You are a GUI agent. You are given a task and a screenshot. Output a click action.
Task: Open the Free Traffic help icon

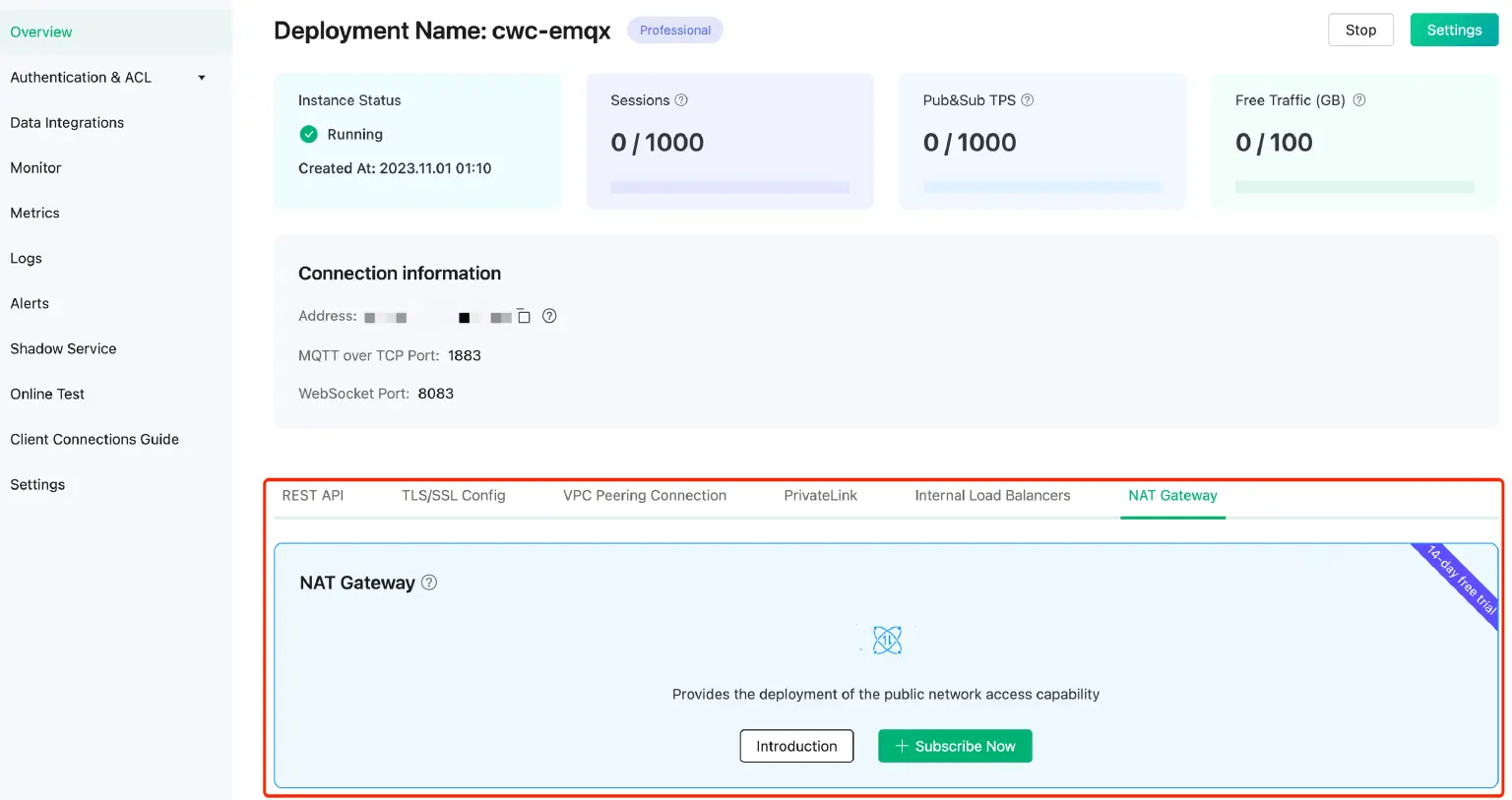pyautogui.click(x=1359, y=99)
